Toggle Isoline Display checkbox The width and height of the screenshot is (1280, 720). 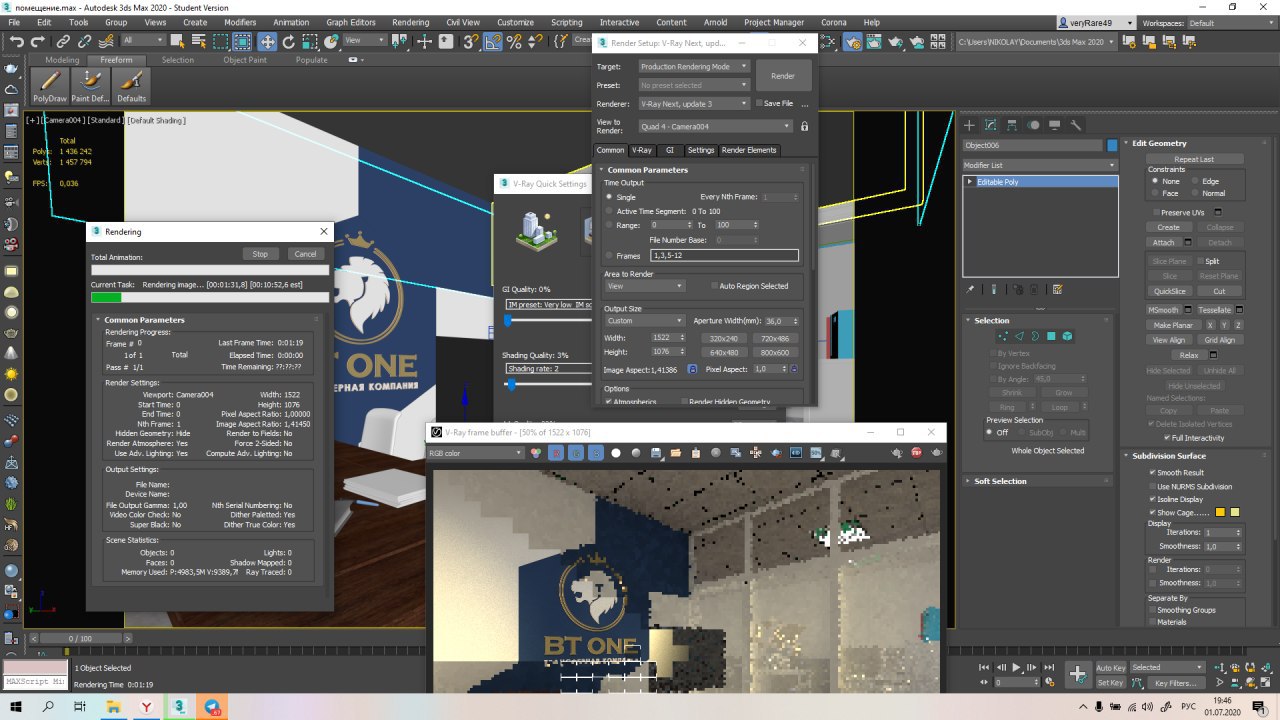pos(1152,499)
